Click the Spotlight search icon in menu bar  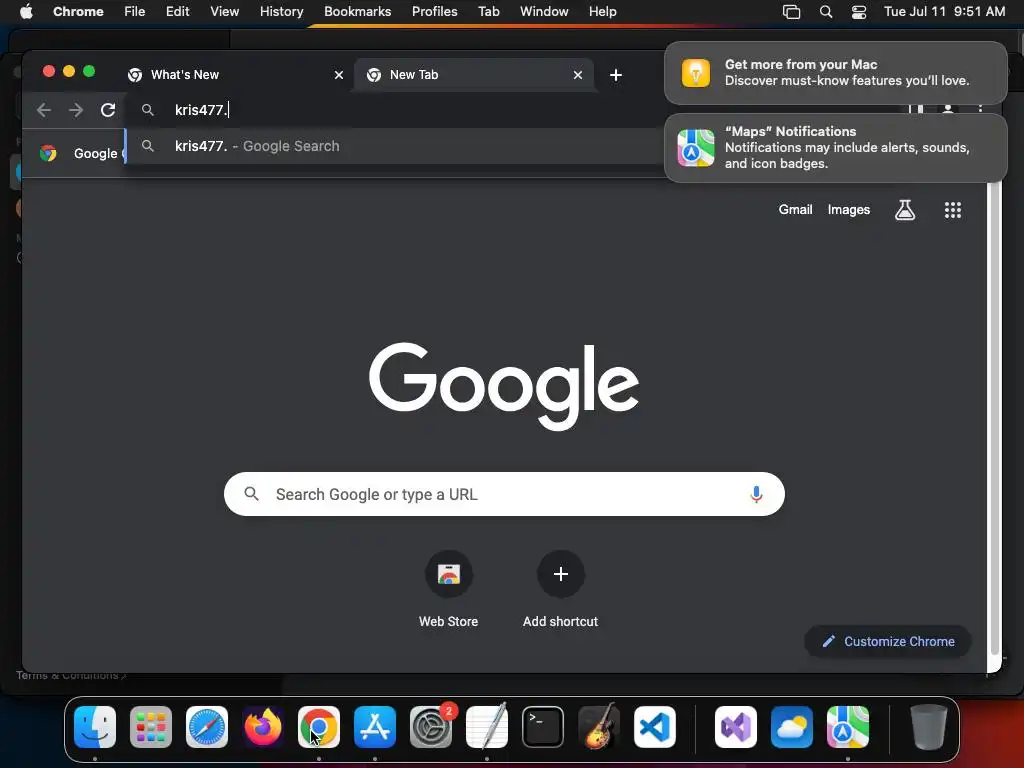pyautogui.click(x=825, y=12)
